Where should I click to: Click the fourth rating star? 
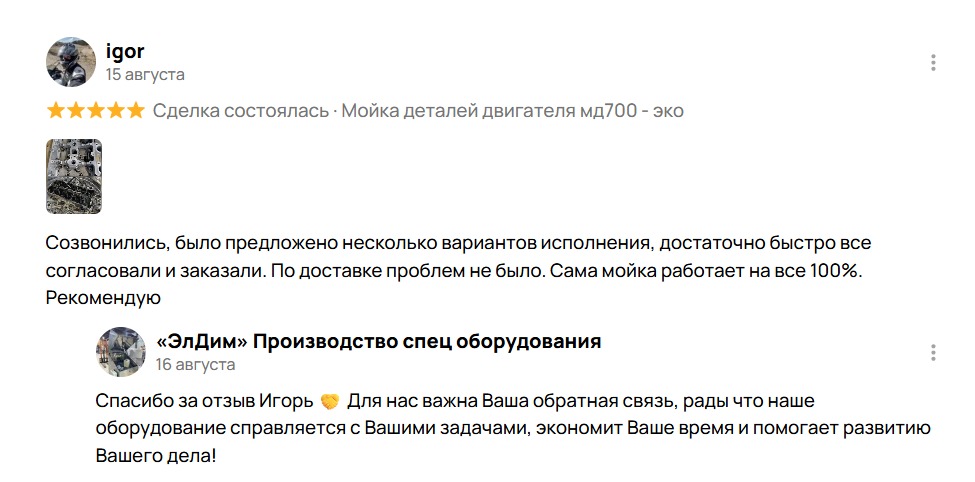click(116, 111)
